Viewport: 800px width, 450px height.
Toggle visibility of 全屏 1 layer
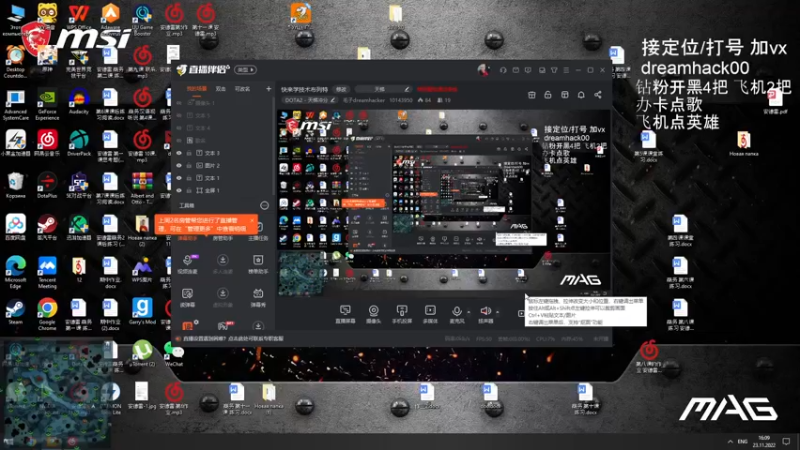pos(179,190)
